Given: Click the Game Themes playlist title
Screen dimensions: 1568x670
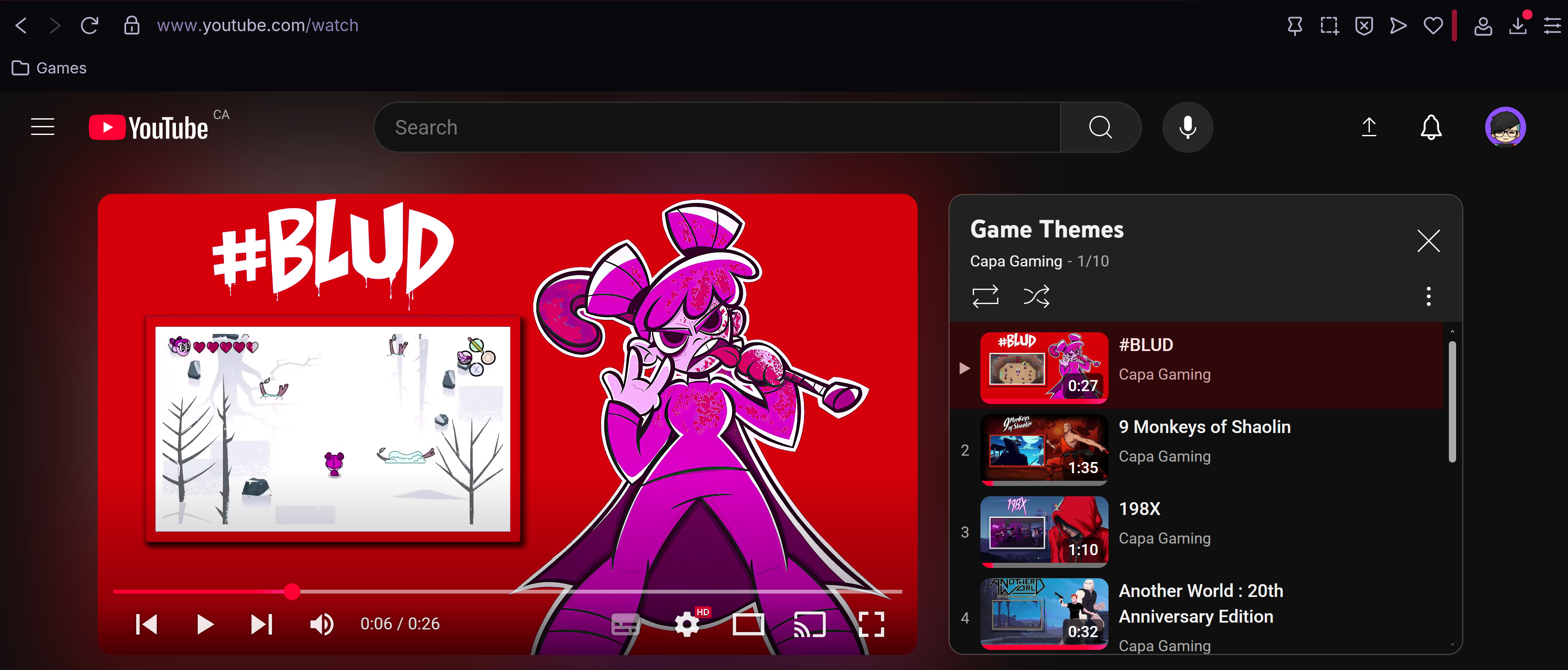Looking at the screenshot, I should (1046, 229).
